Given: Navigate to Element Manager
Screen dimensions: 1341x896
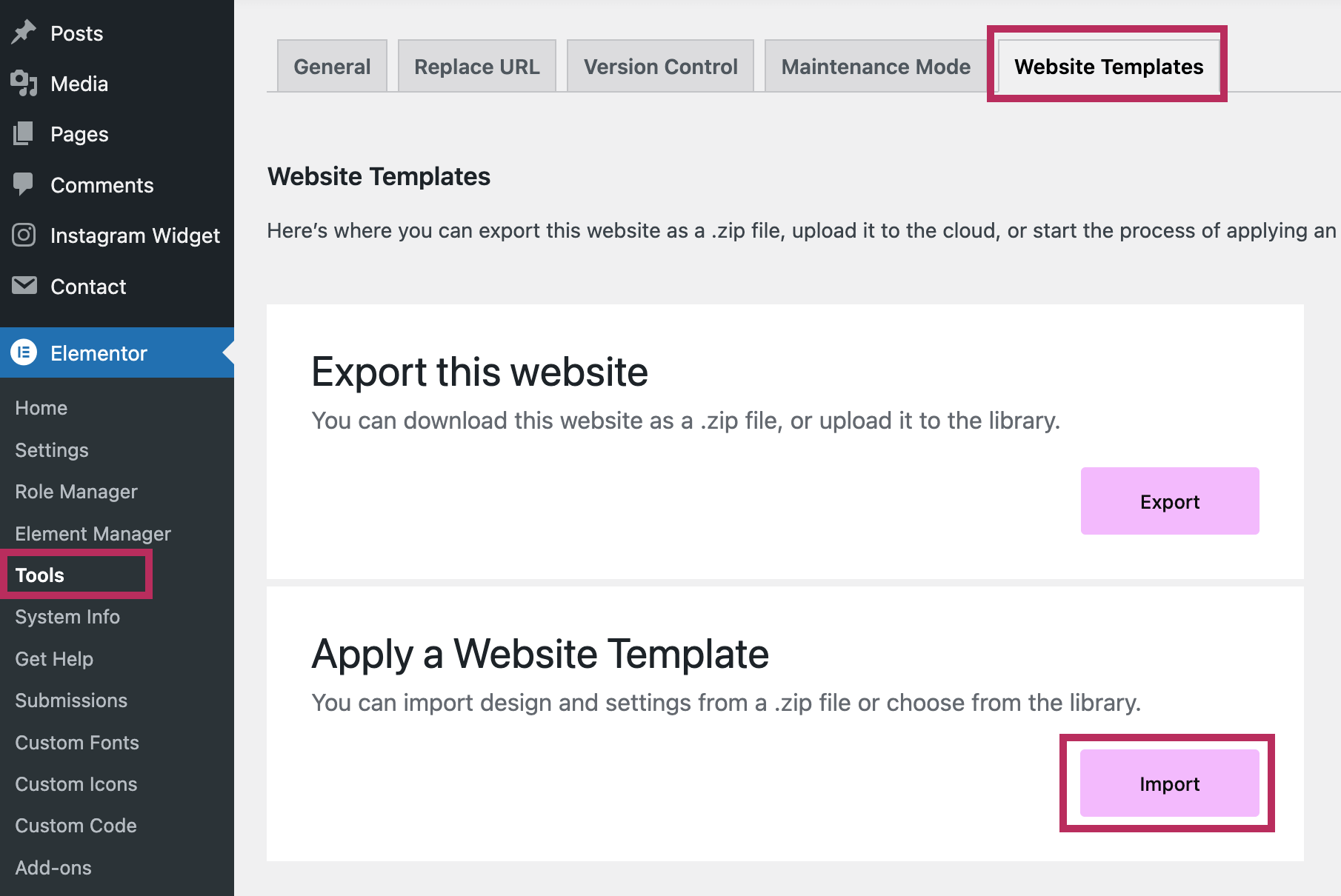Looking at the screenshot, I should click(93, 533).
